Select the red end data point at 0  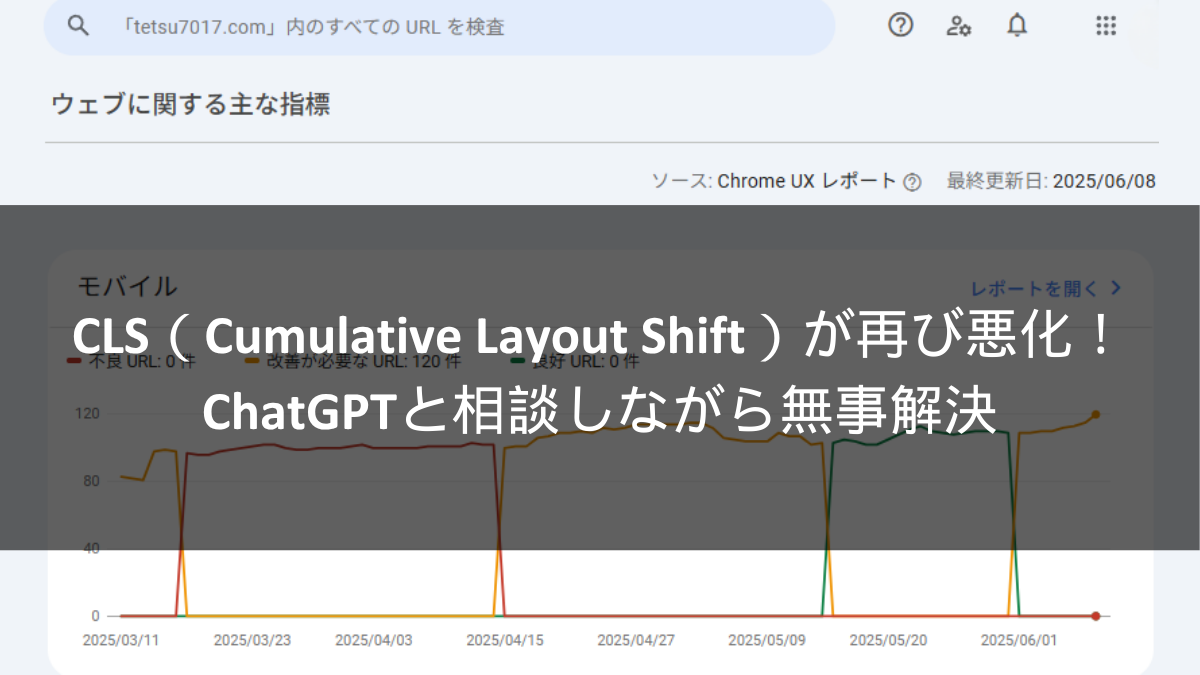(x=1096, y=616)
